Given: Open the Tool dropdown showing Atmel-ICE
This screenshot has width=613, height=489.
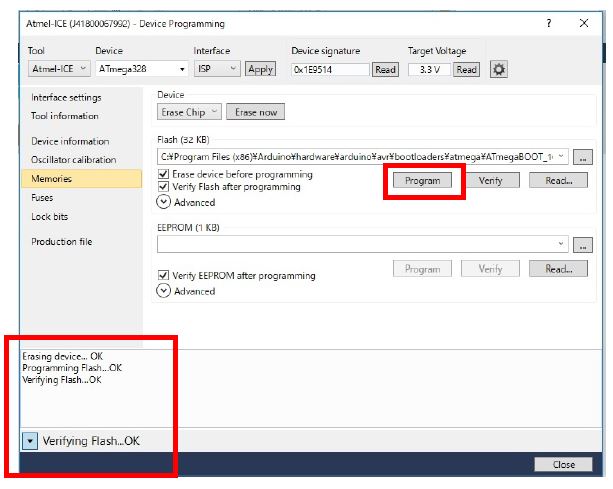Looking at the screenshot, I should [x=59, y=69].
